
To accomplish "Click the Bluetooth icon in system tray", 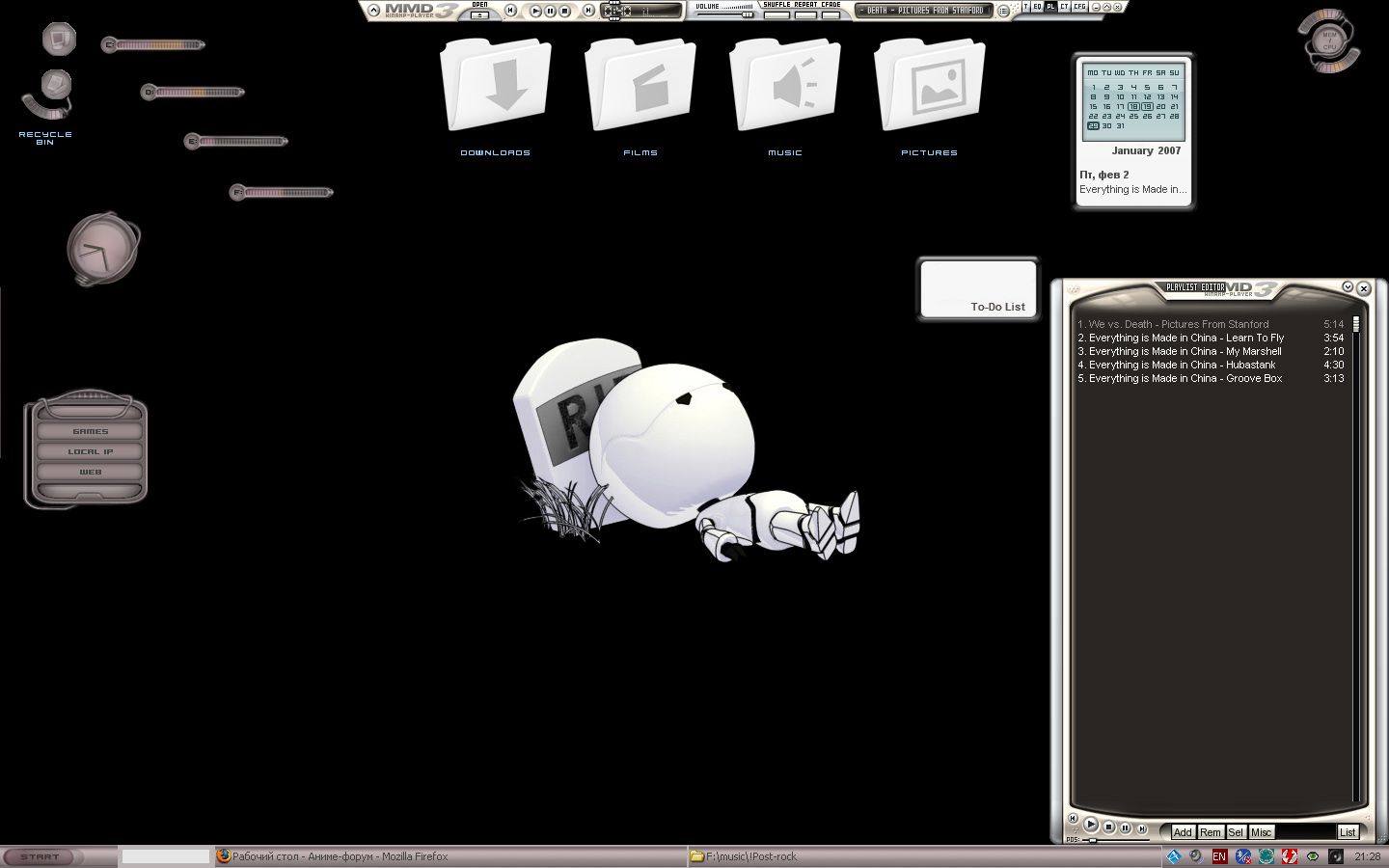I will pos(1243,856).
